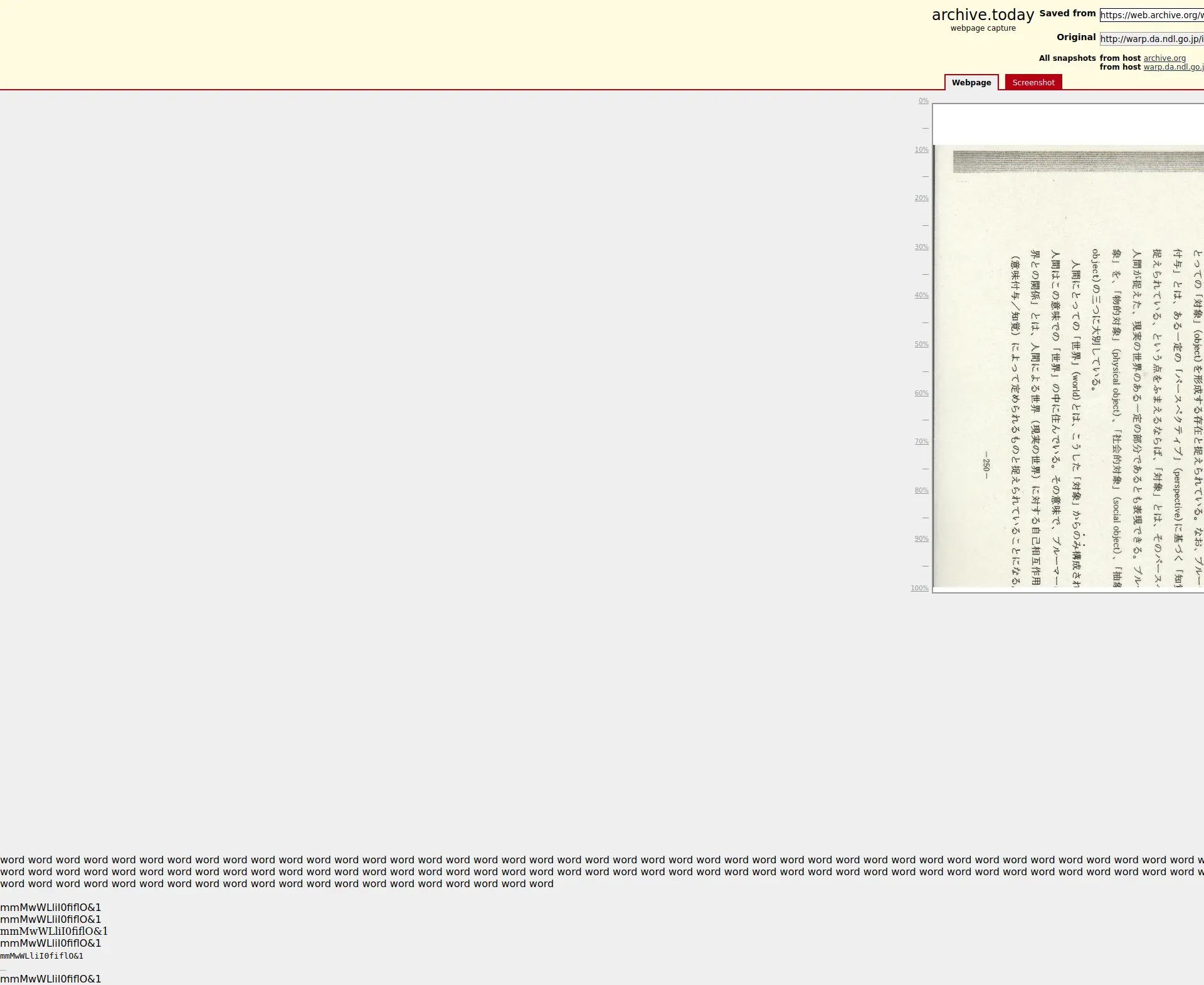Select the Webpage tab
The image size is (1204, 985).
[x=971, y=83]
